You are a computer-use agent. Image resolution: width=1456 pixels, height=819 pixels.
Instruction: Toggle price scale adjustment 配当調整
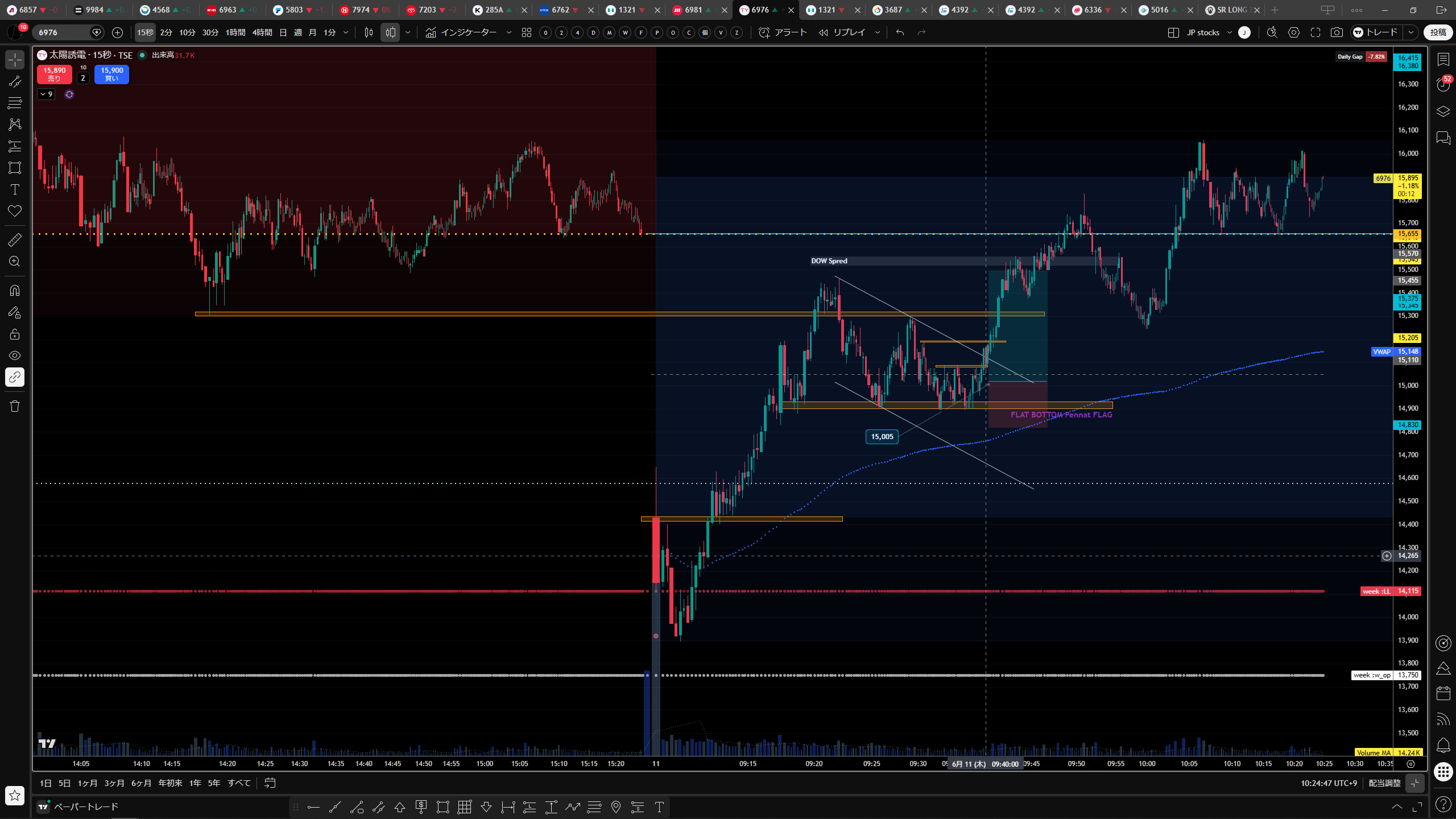(x=1384, y=783)
